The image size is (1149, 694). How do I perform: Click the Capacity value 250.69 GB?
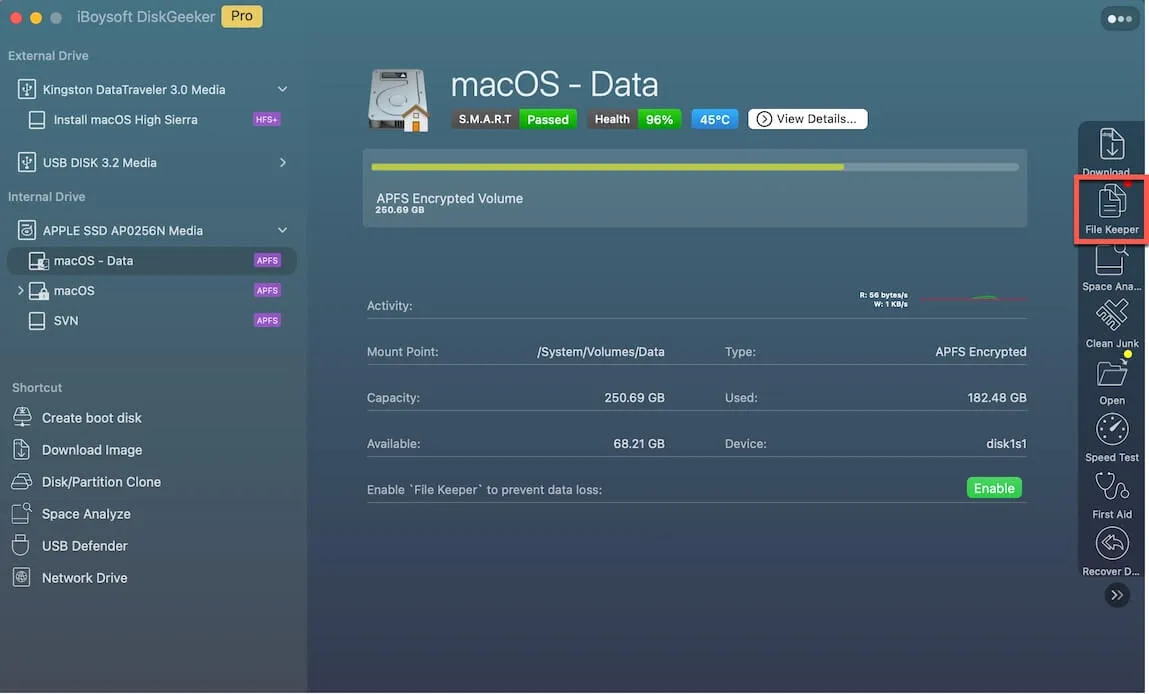(x=634, y=398)
